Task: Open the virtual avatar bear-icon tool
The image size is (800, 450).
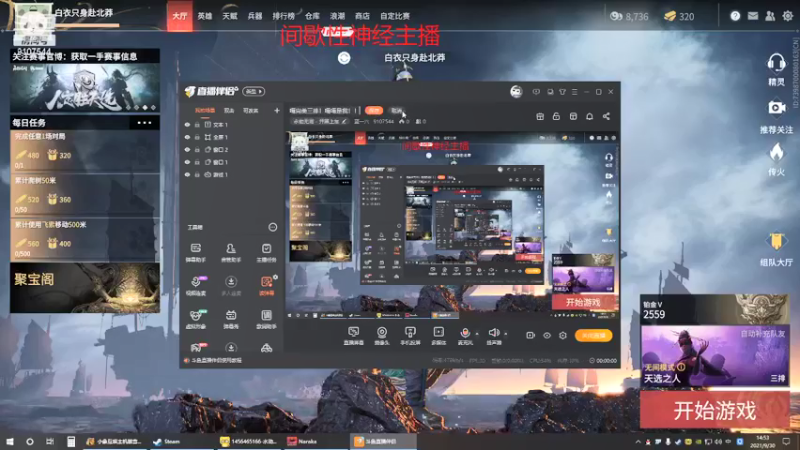Action: (x=196, y=319)
